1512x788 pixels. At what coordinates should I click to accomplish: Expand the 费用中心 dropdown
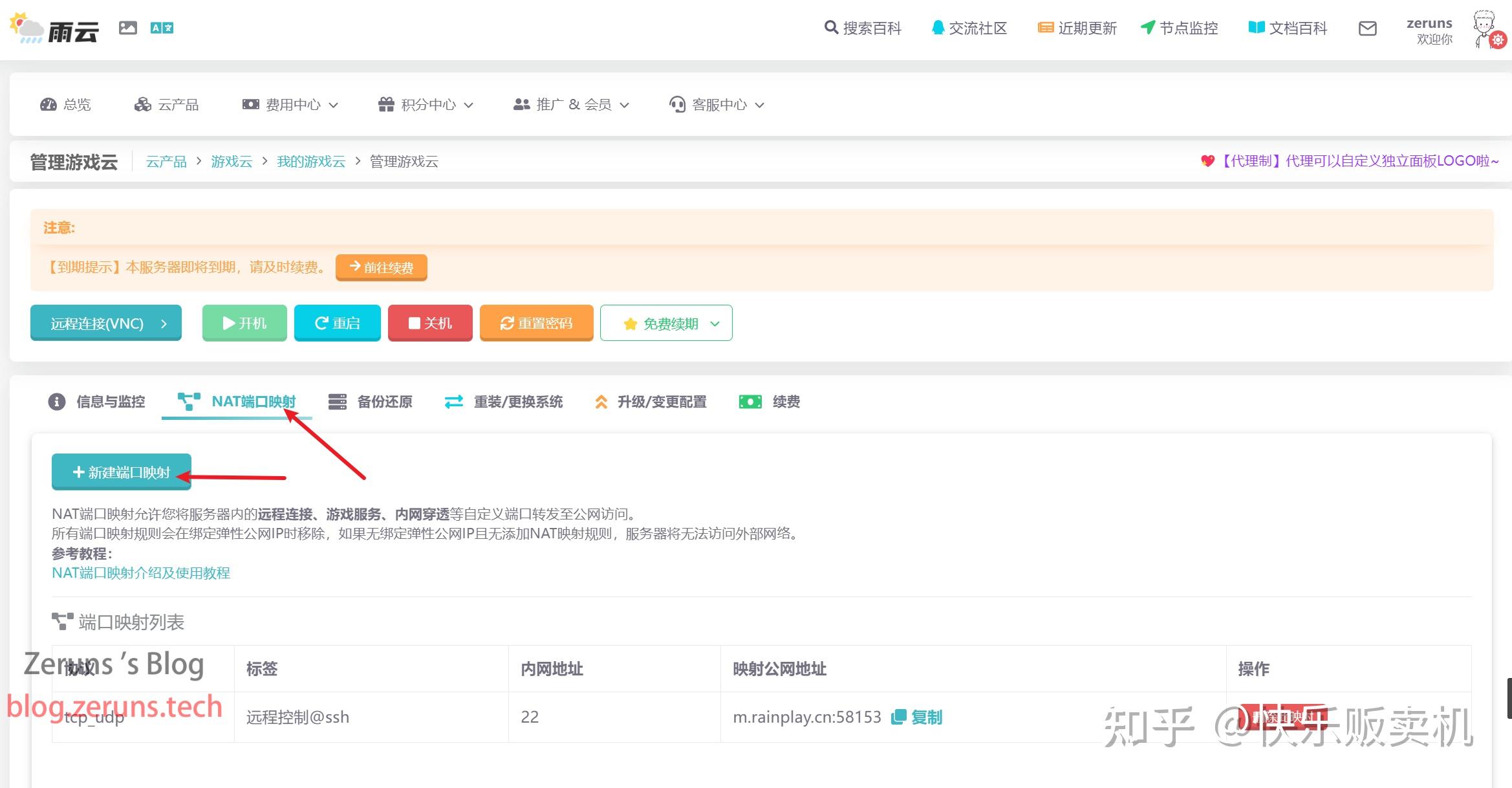click(334, 105)
